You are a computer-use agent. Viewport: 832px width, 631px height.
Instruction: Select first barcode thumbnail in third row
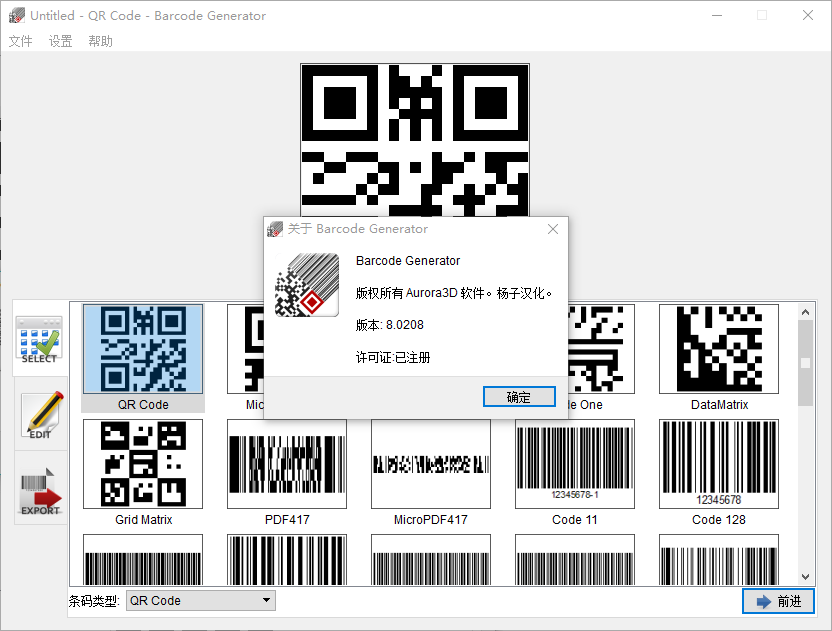tap(143, 560)
